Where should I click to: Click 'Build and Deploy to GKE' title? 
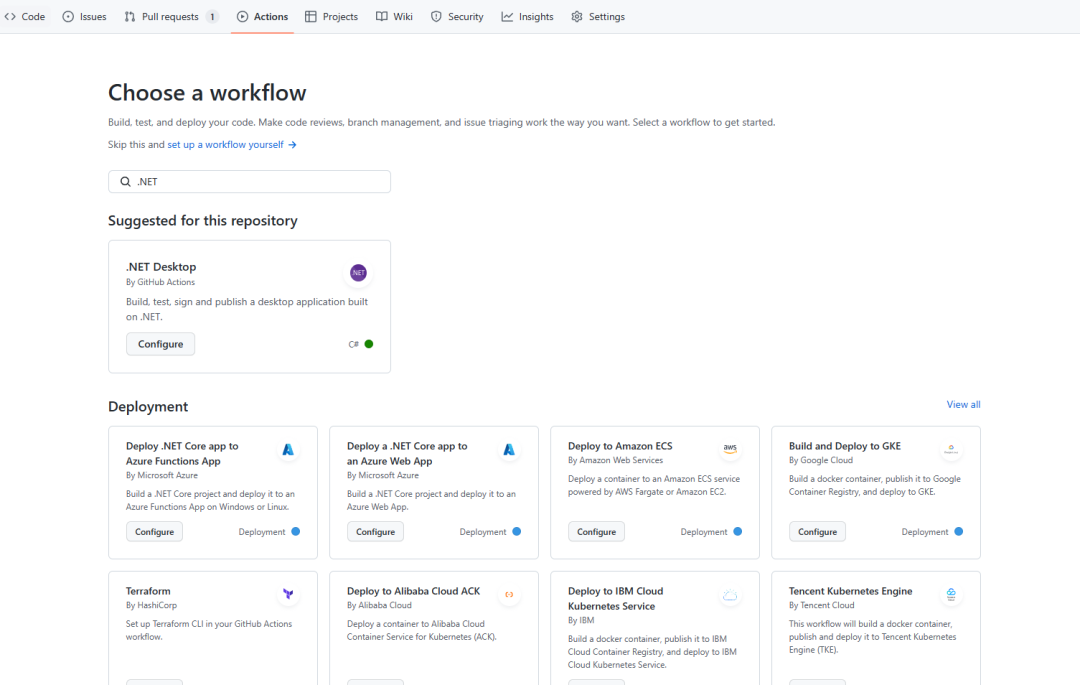coord(845,446)
